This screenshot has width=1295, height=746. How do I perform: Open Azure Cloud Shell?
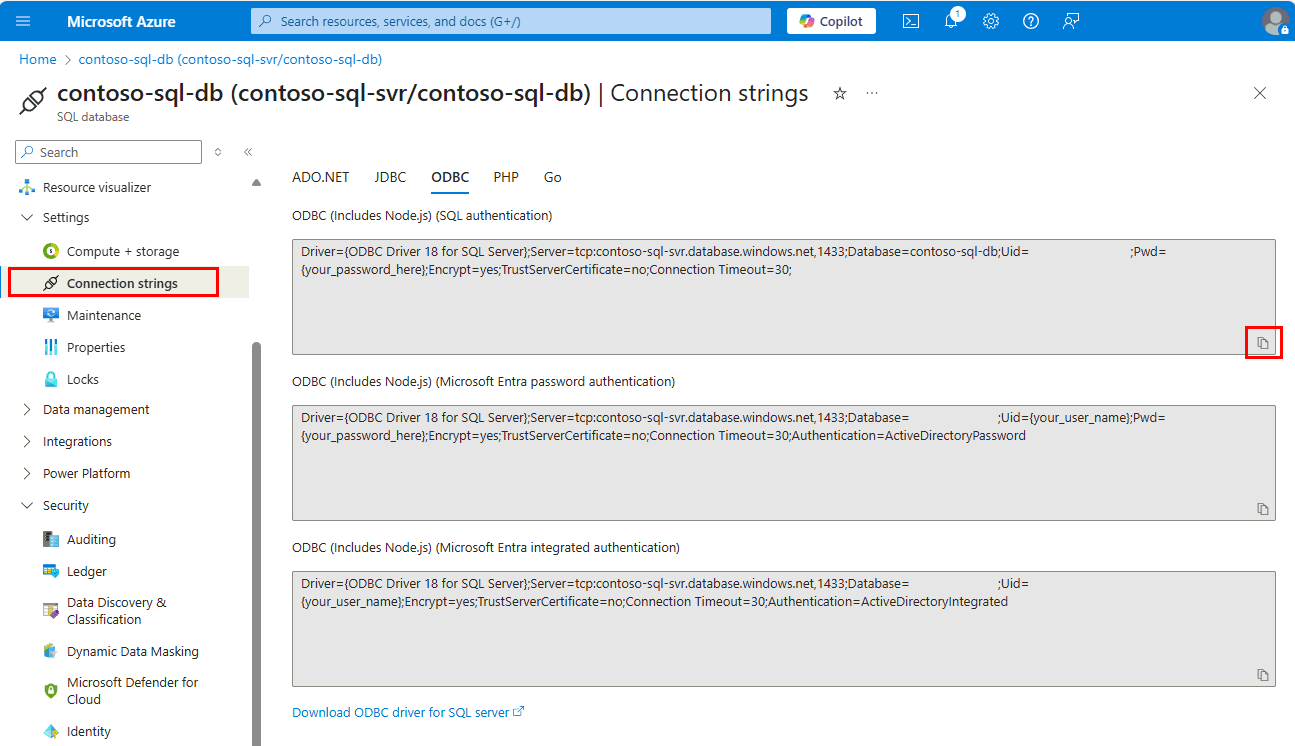coord(911,20)
